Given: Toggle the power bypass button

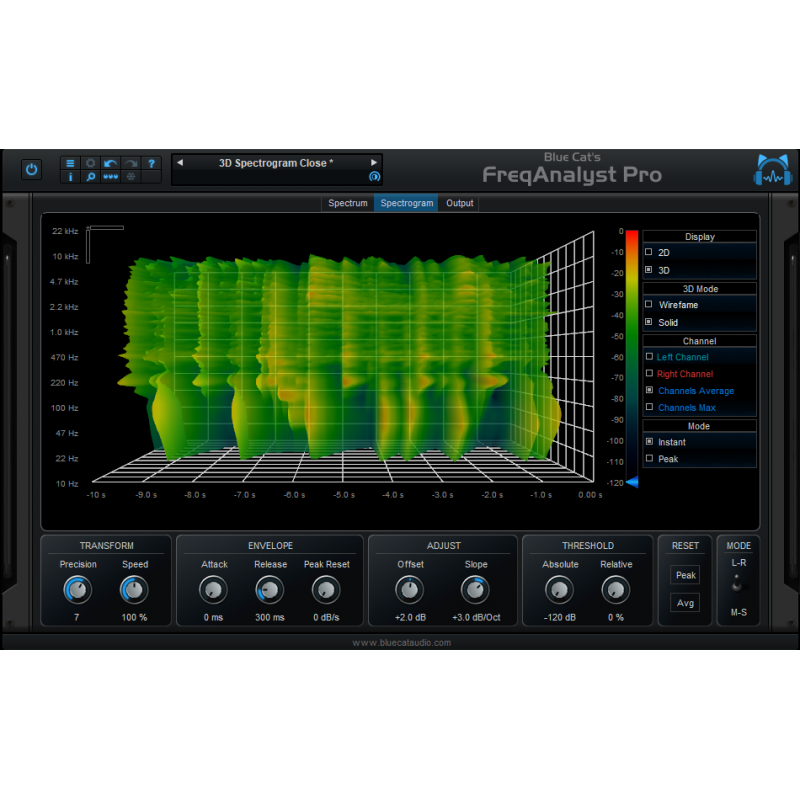Looking at the screenshot, I should pyautogui.click(x=31, y=168).
